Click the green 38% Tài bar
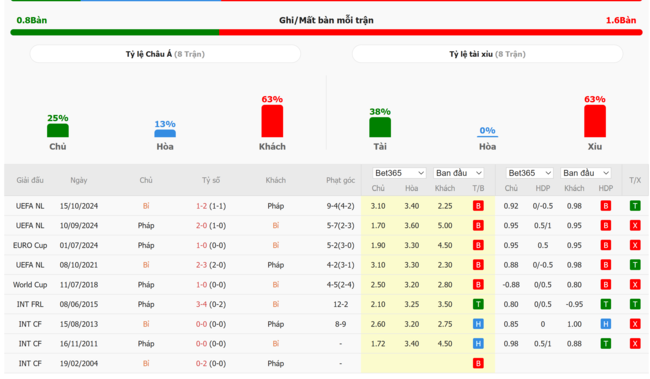Image resolution: width=650 pixels, height=379 pixels. coord(380,127)
